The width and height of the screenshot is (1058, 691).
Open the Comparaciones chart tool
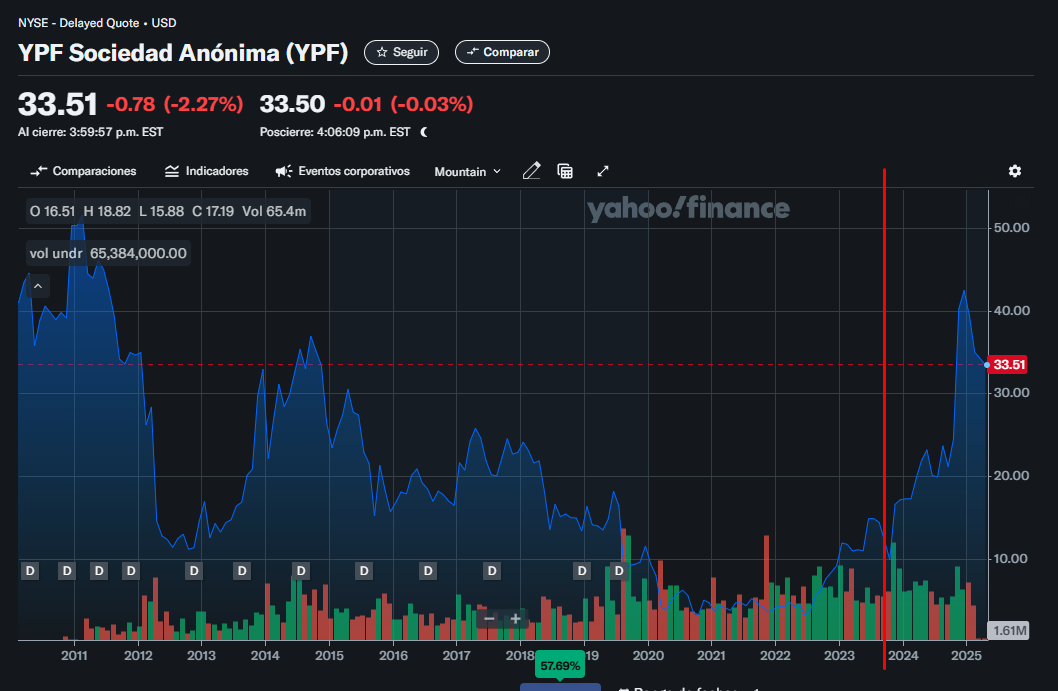[83, 171]
